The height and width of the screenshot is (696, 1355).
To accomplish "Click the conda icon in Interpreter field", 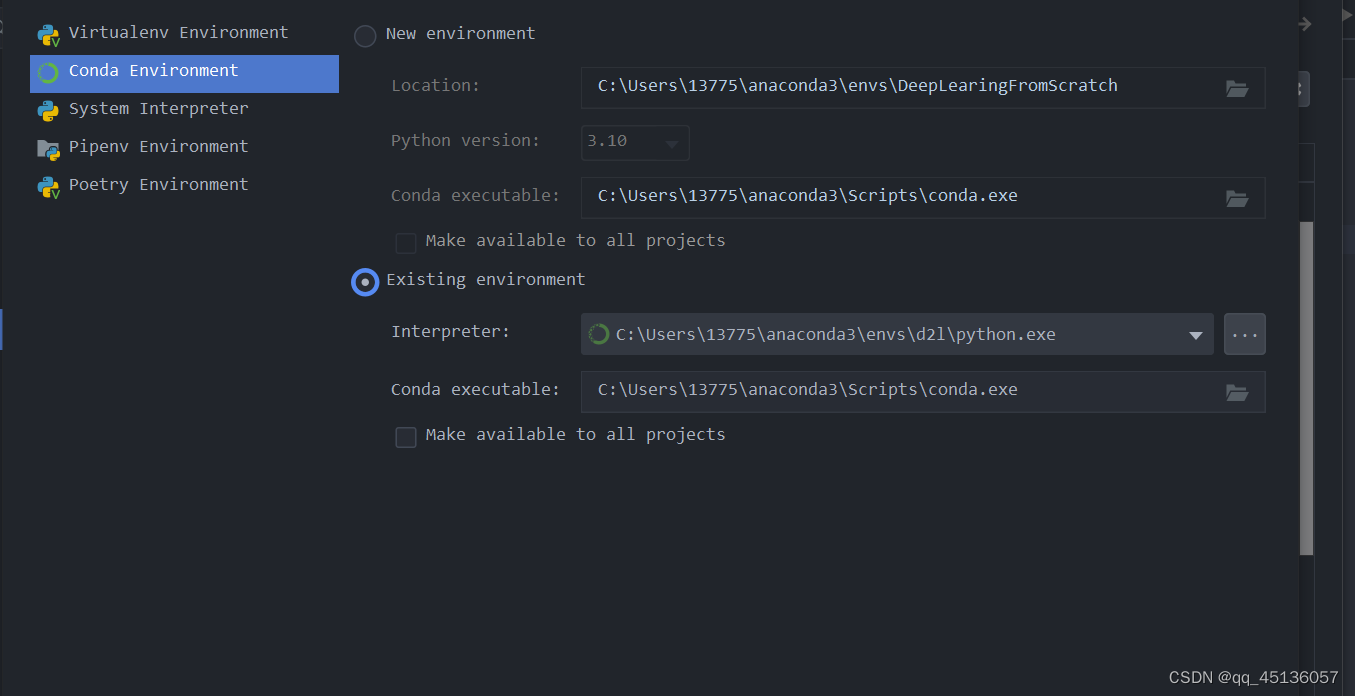I will [x=599, y=334].
